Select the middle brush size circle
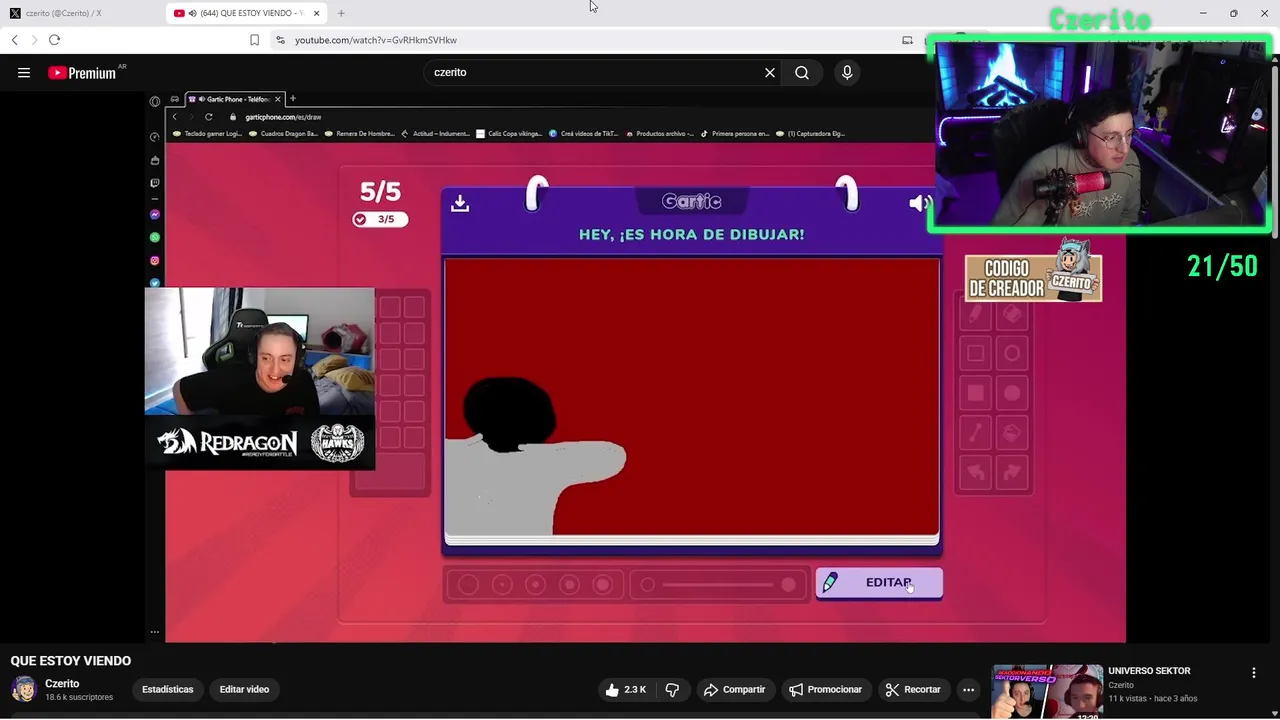Screen dimensions: 1280x720 pyautogui.click(x=535, y=585)
